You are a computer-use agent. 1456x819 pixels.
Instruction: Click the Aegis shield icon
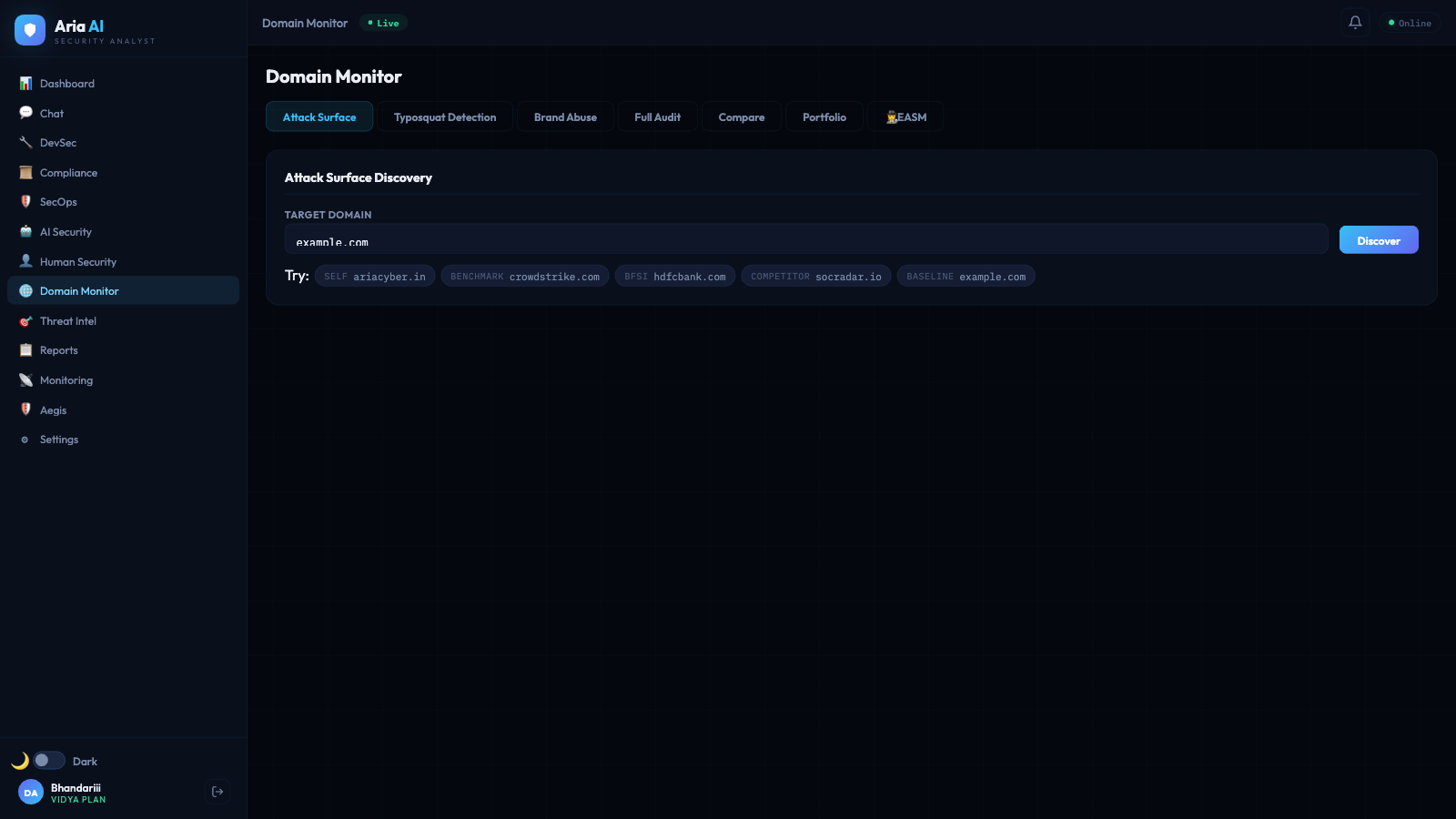click(x=25, y=409)
